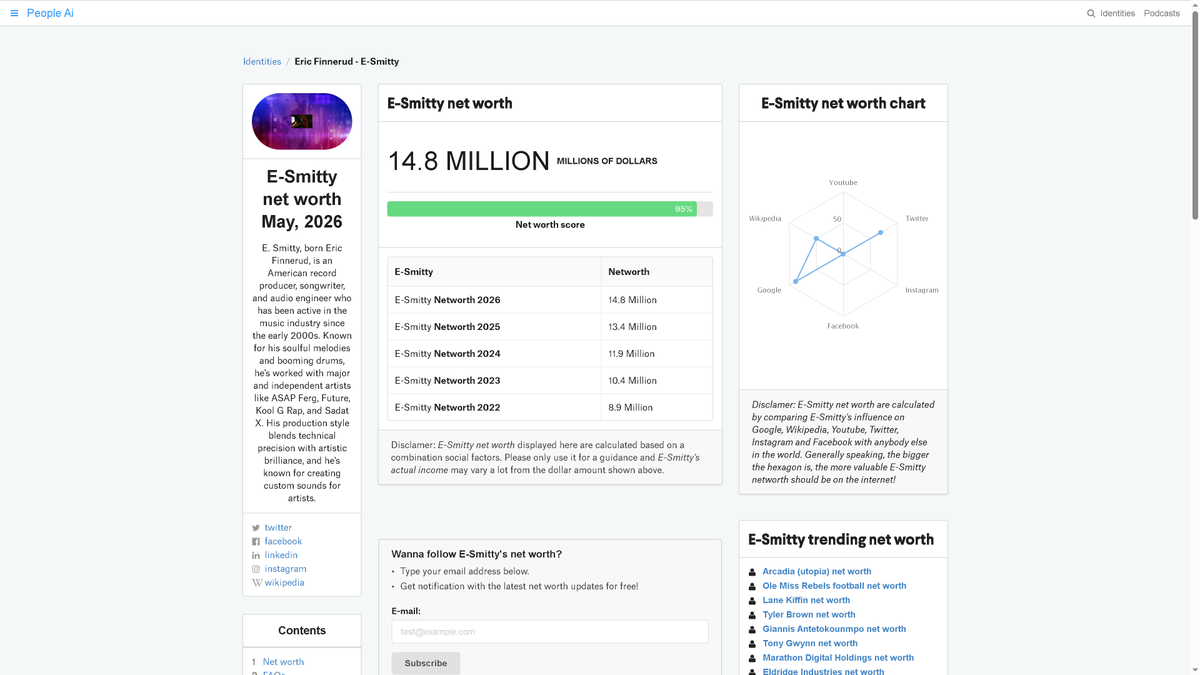Click the Networth column header
The width and height of the screenshot is (1200, 675).
click(629, 272)
